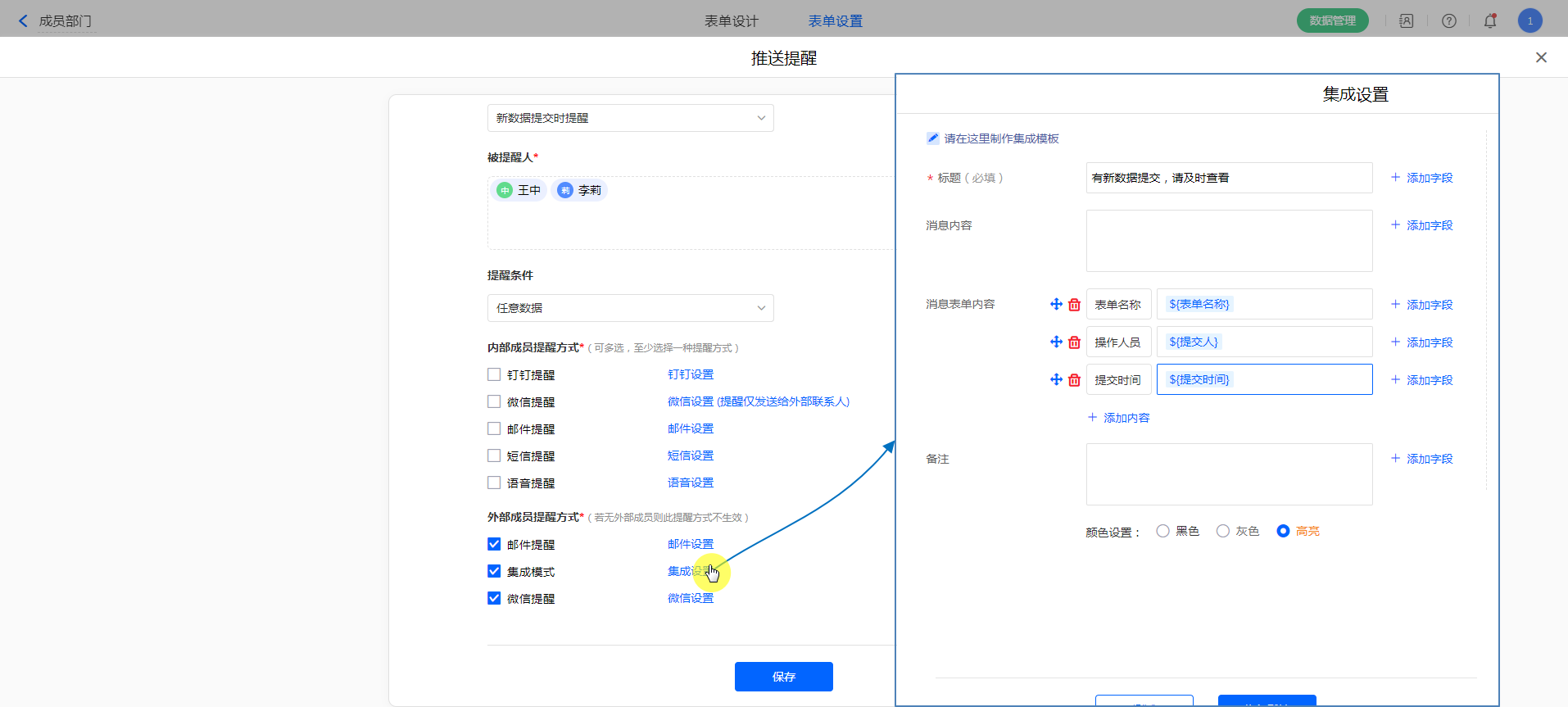Delete the 表单名称 row with trash icon

click(1075, 305)
